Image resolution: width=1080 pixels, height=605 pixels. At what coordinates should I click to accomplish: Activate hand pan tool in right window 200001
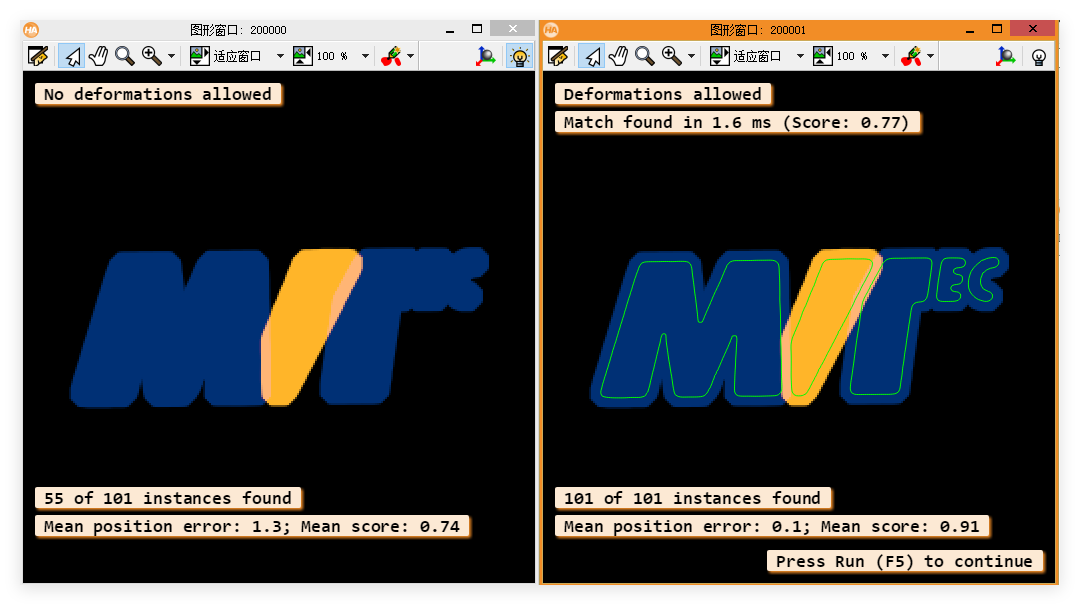point(619,56)
